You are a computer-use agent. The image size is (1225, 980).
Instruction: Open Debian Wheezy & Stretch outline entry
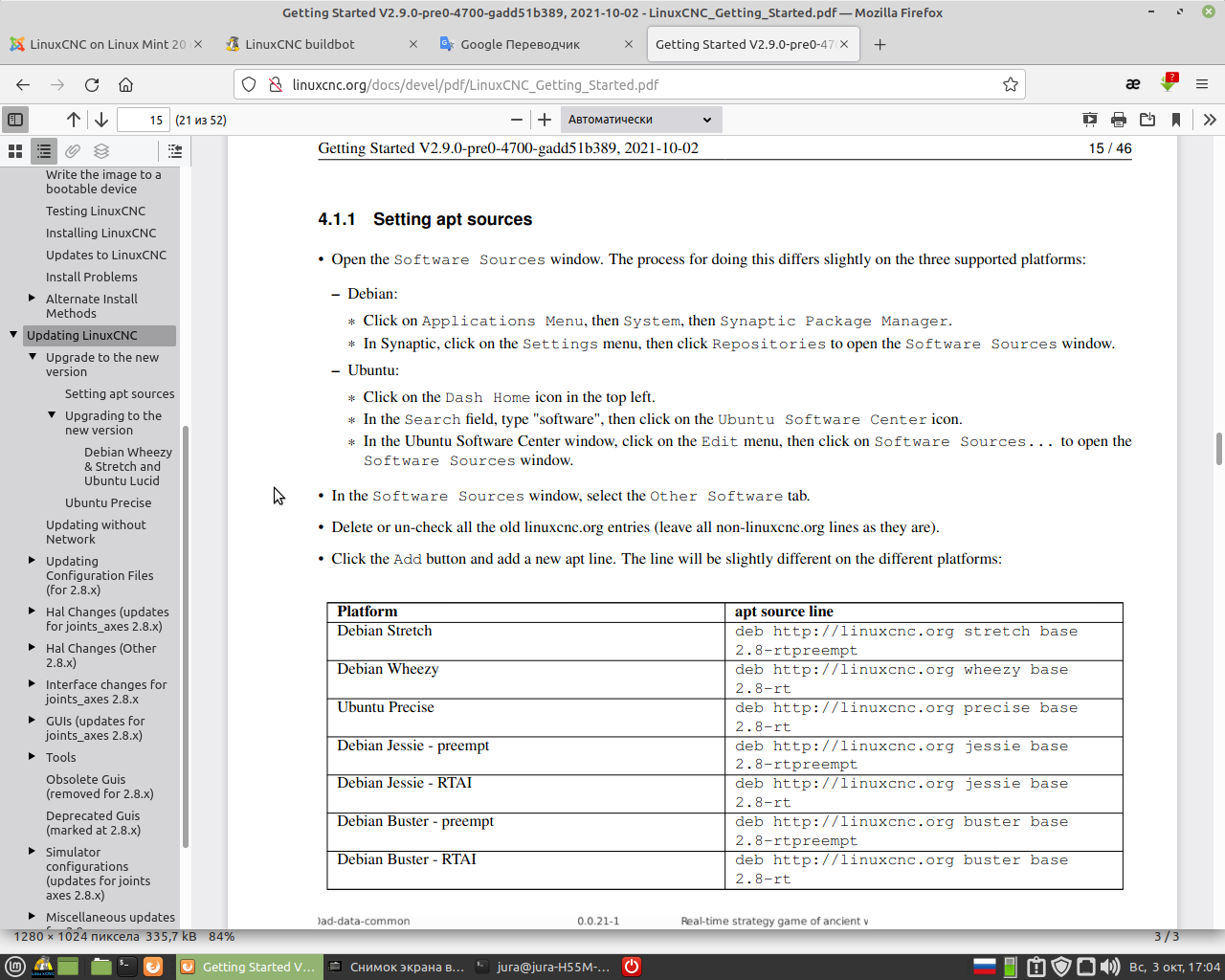coord(128,467)
